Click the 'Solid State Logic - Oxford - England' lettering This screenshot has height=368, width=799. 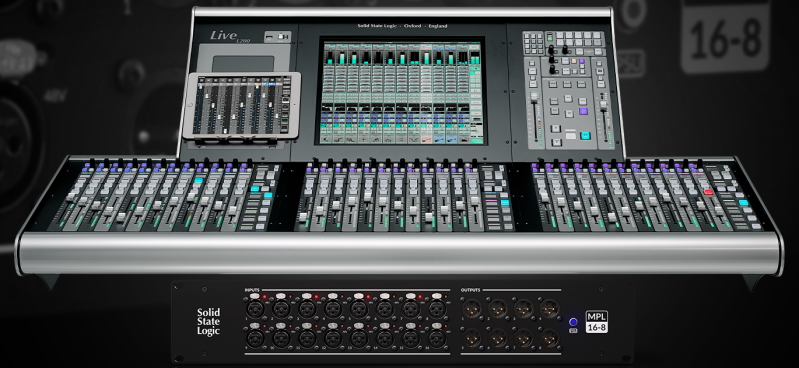(403, 25)
